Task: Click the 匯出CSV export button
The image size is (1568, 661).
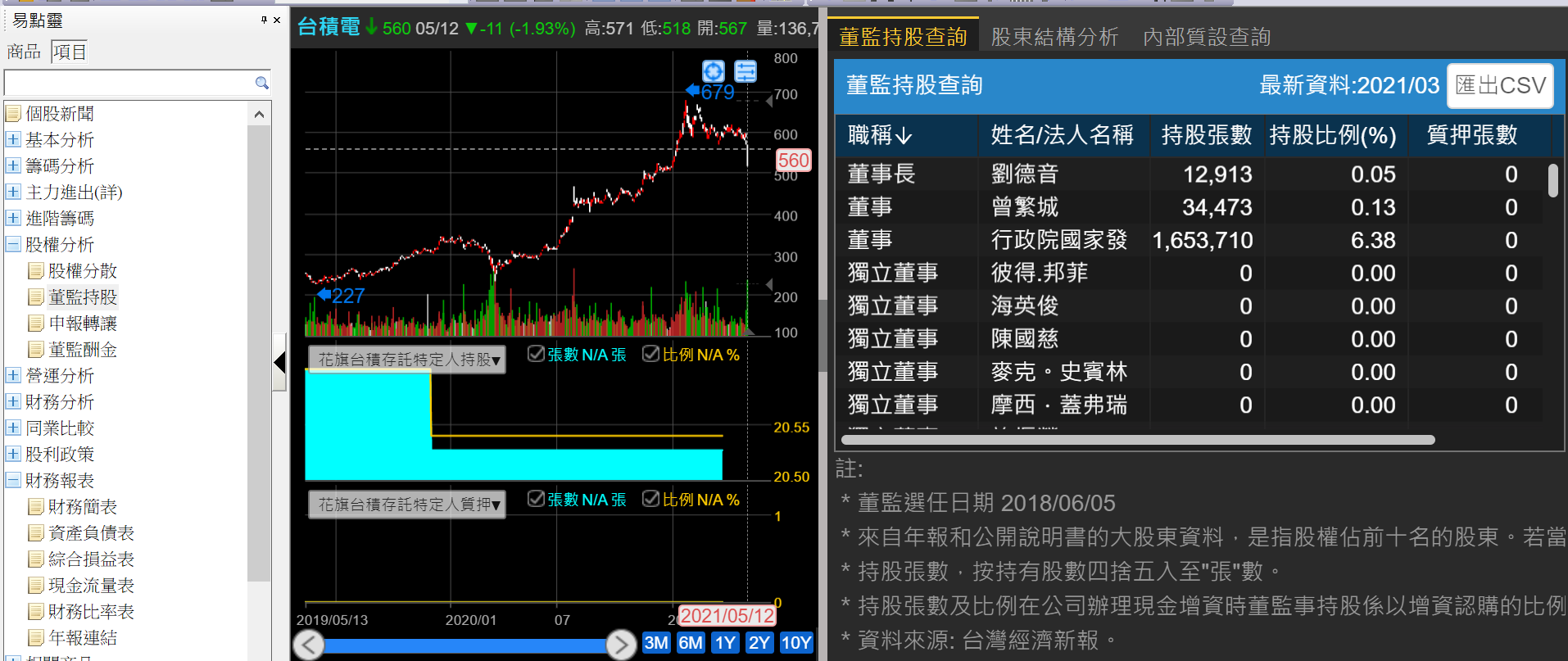Action: pyautogui.click(x=1500, y=85)
